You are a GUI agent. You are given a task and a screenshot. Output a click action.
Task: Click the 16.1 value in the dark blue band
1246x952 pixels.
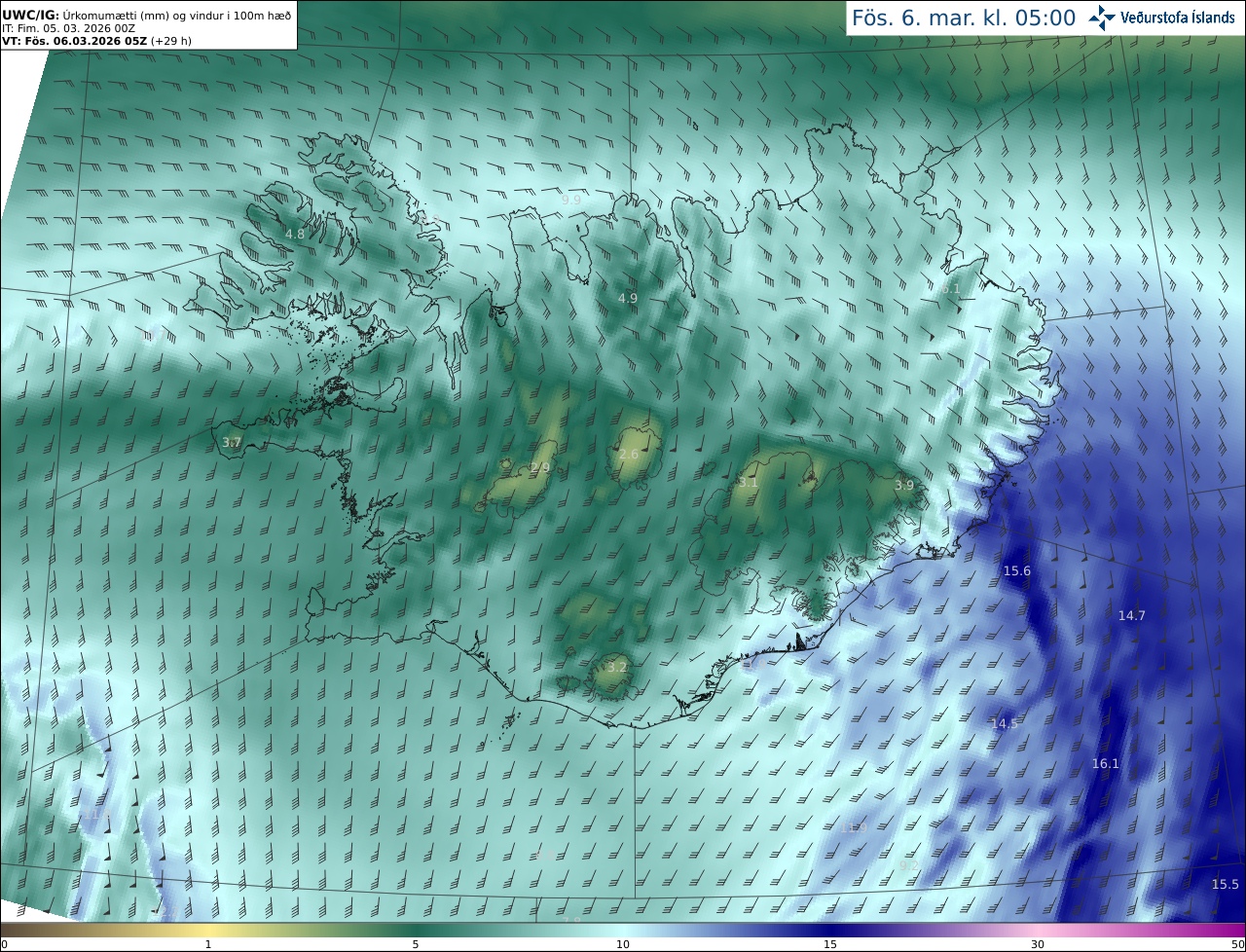(1106, 764)
